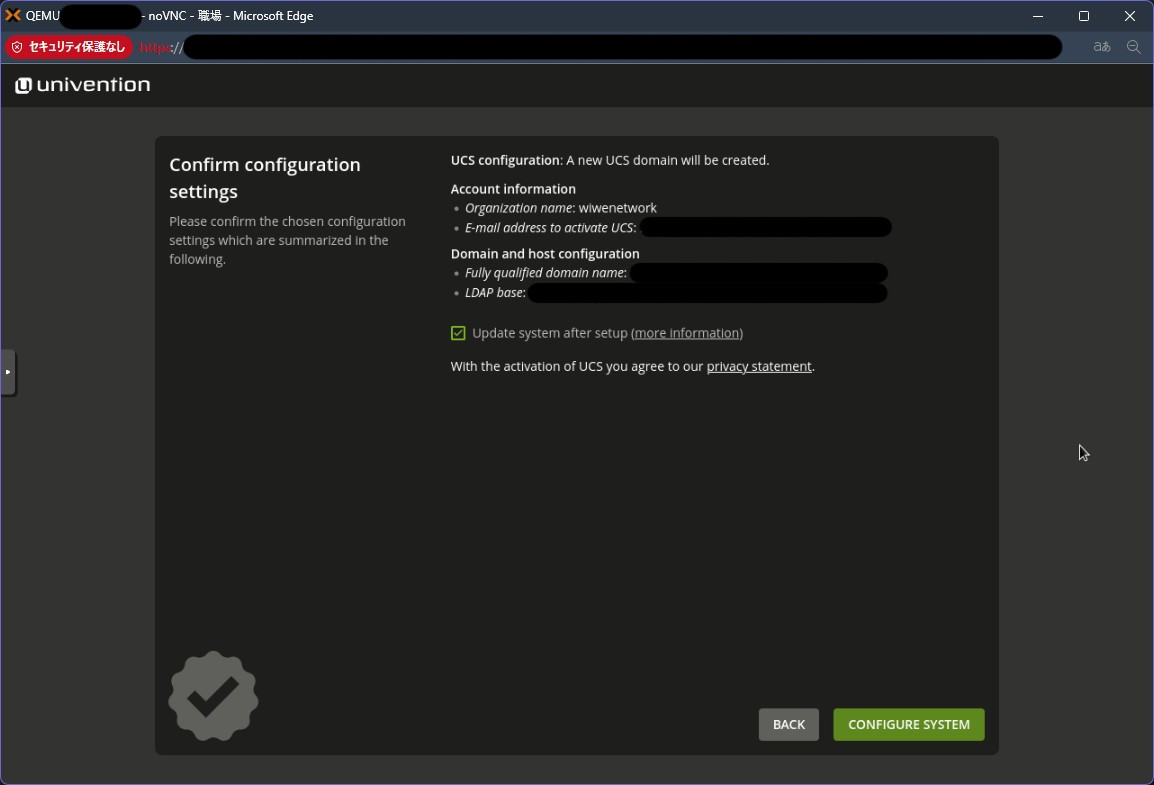This screenshot has width=1154, height=785.
Task: Click the 'Account information' heading
Action: (513, 189)
